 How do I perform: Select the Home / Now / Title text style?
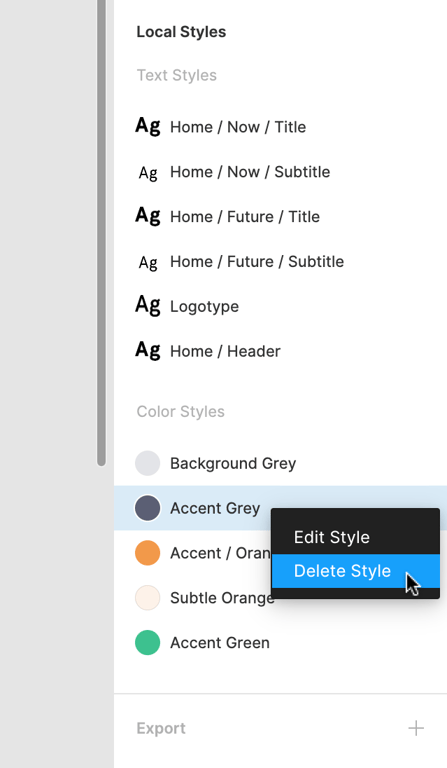pos(281,127)
